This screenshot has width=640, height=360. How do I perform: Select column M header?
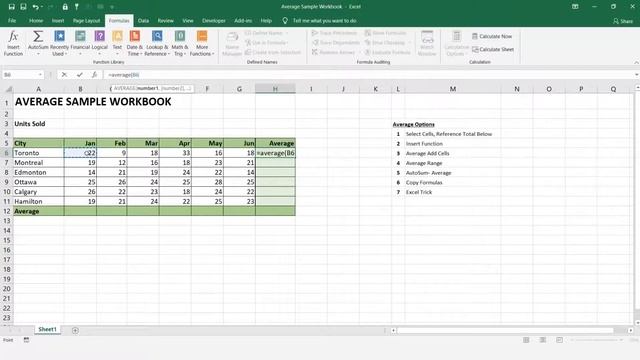tap(453, 89)
